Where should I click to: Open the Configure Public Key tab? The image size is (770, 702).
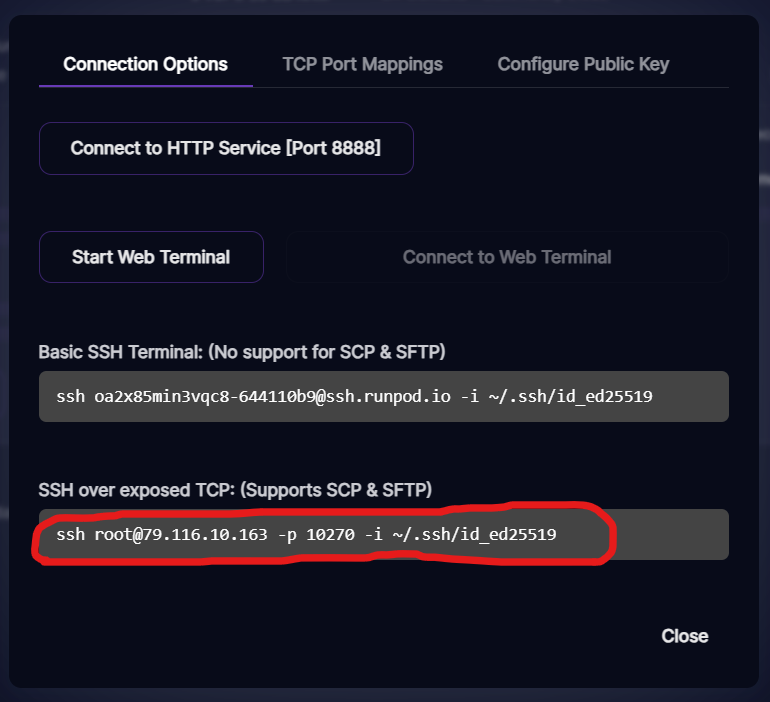coord(583,64)
